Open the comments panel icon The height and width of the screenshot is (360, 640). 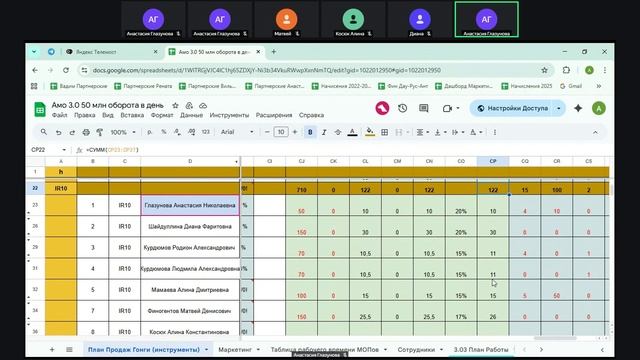(424, 108)
